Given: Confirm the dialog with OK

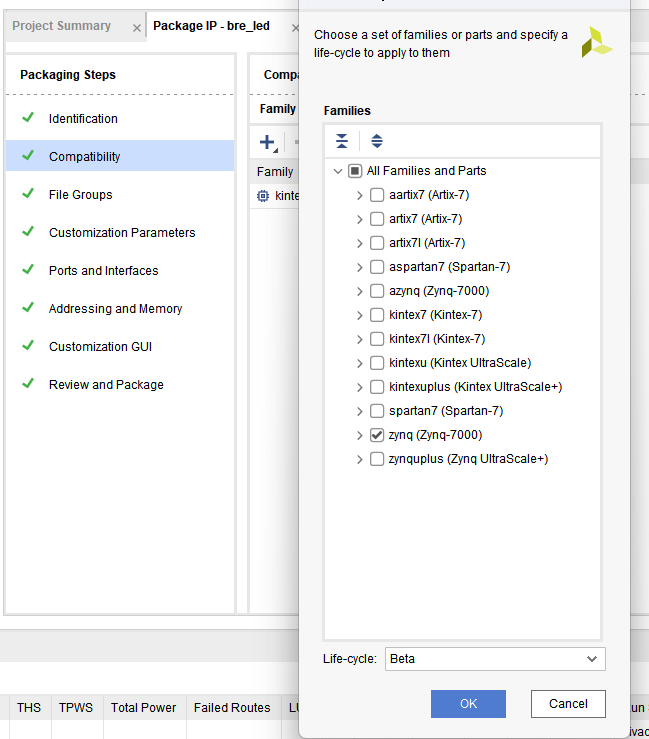Looking at the screenshot, I should pyautogui.click(x=468, y=704).
